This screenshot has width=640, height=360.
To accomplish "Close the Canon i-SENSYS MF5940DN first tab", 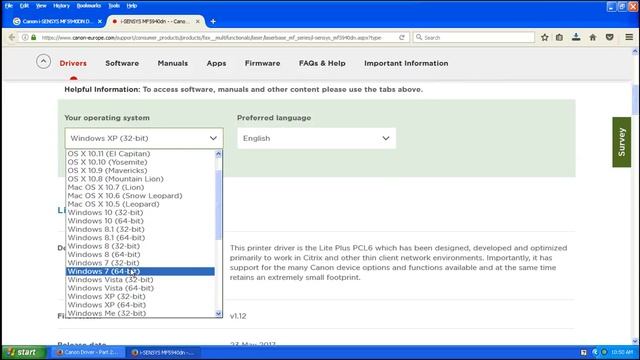I will coord(100,21).
